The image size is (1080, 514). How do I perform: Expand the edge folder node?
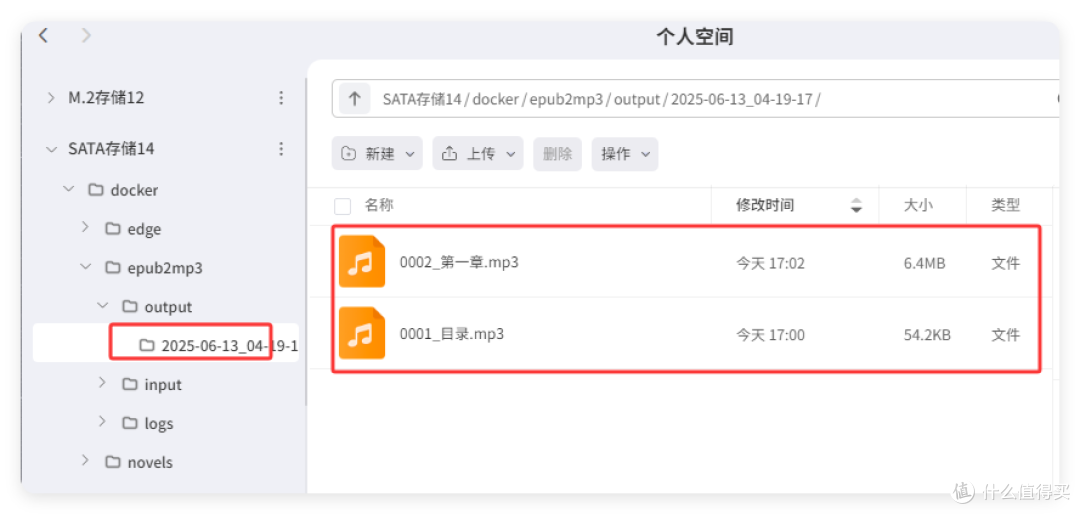pyautogui.click(x=85, y=227)
